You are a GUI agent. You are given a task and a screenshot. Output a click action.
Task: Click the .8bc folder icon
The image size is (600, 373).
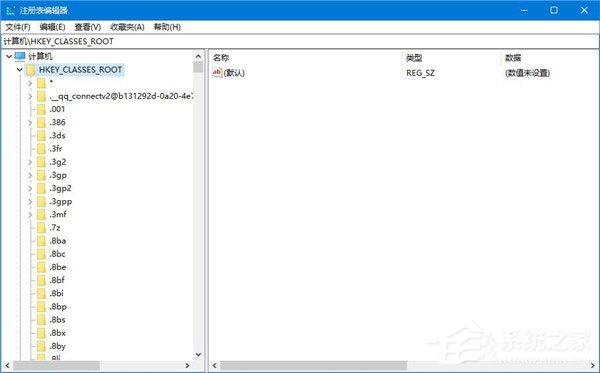41,254
